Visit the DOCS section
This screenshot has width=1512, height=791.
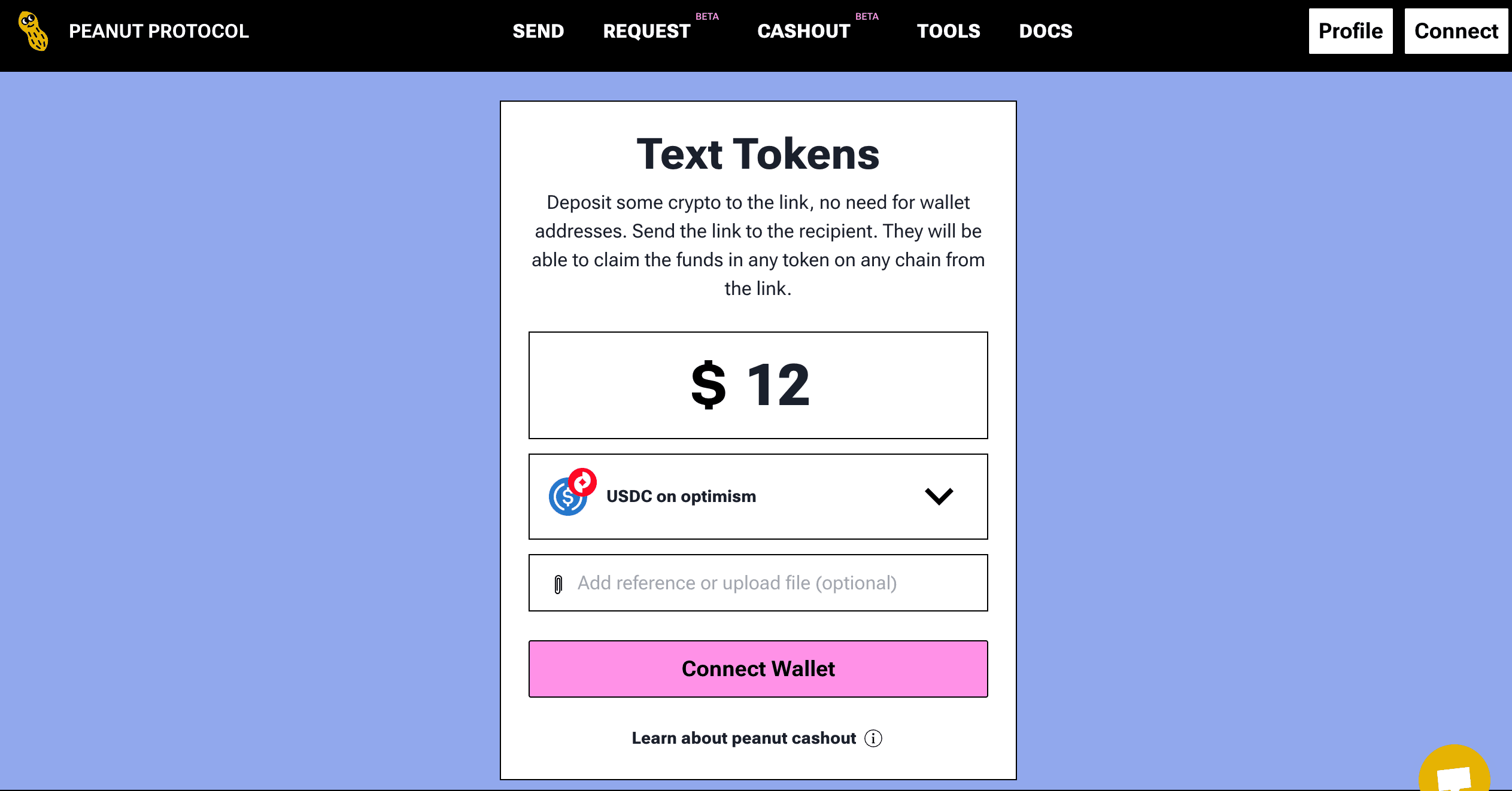pyautogui.click(x=1045, y=31)
